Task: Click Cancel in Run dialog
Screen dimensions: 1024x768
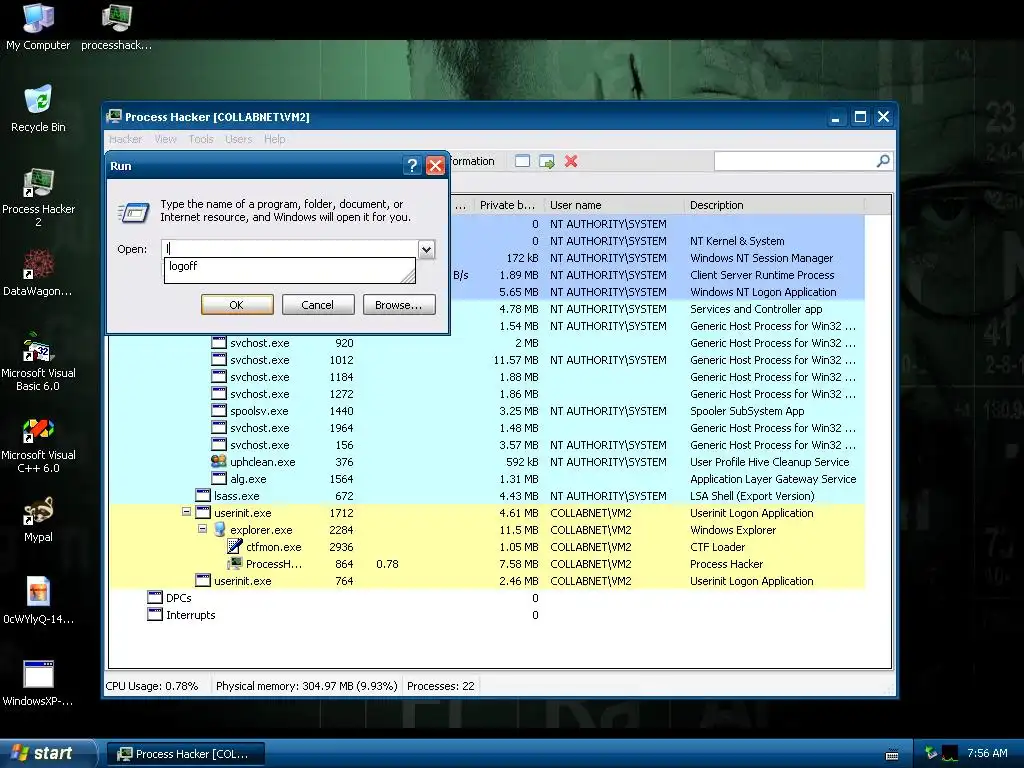Action: [x=318, y=305]
